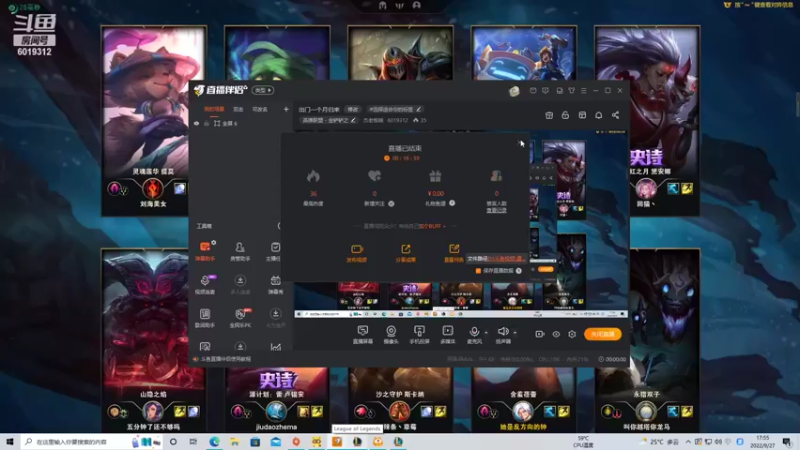Open Microsoft Edge from taskbar
This screenshot has height=450, width=800.
(214, 442)
